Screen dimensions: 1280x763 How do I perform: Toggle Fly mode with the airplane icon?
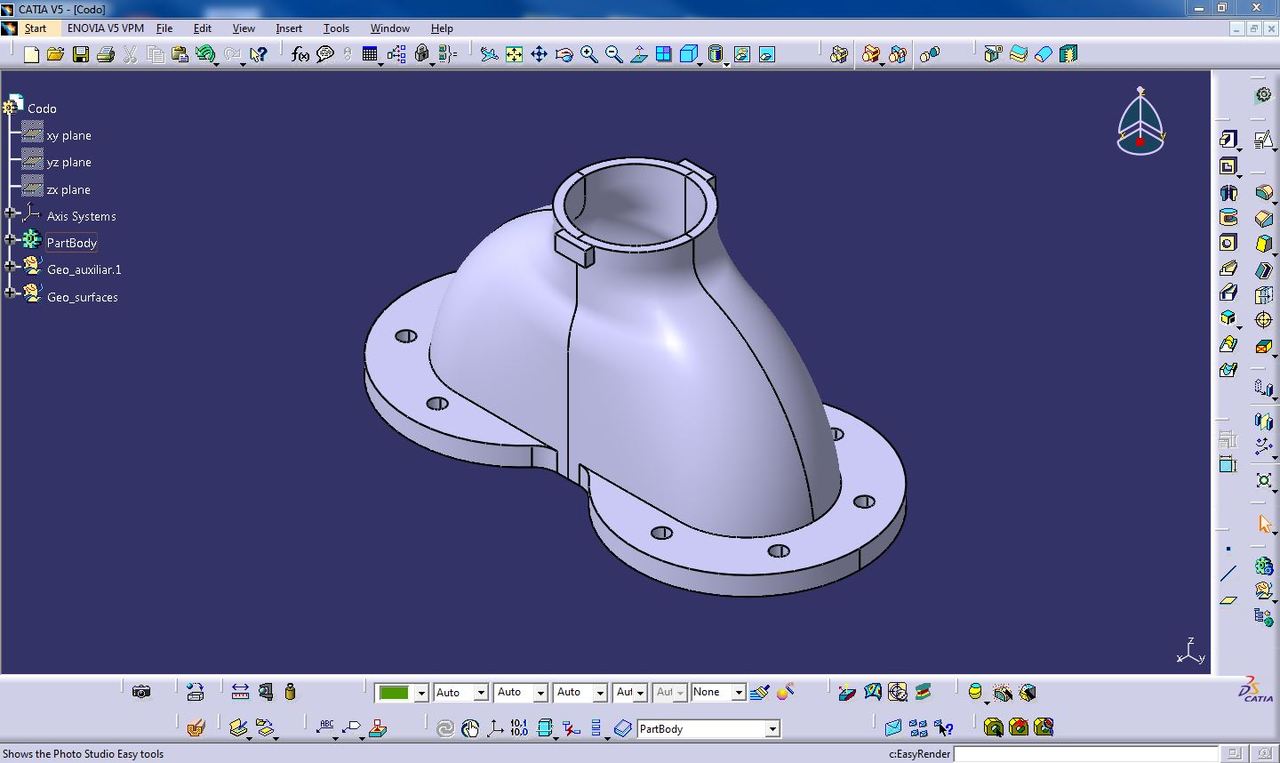(489, 54)
